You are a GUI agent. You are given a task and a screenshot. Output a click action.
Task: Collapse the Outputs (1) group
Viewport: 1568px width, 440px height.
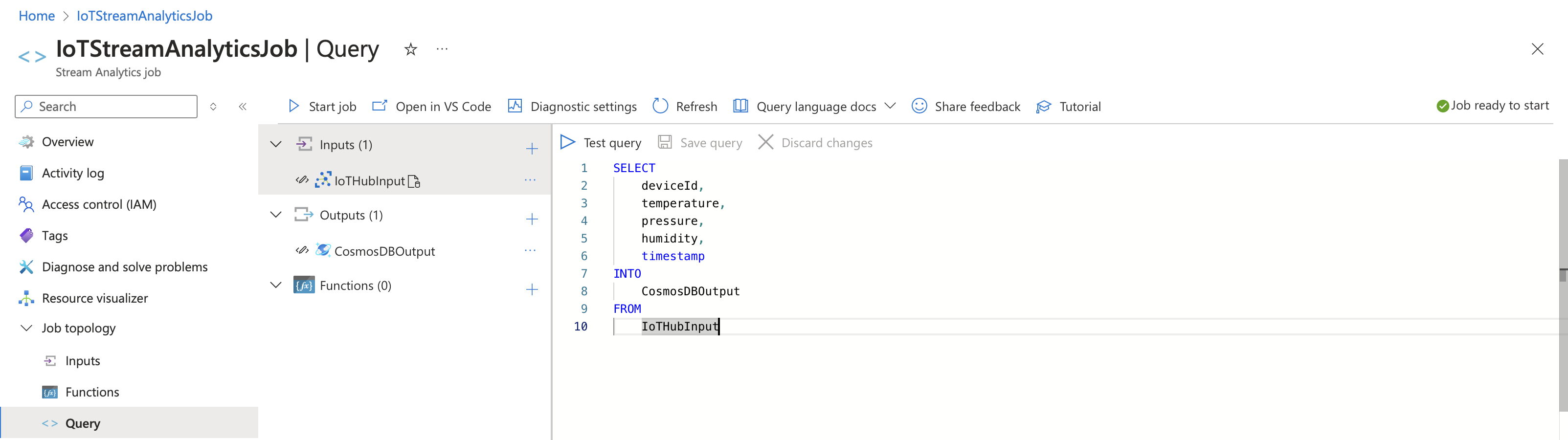[x=276, y=214]
